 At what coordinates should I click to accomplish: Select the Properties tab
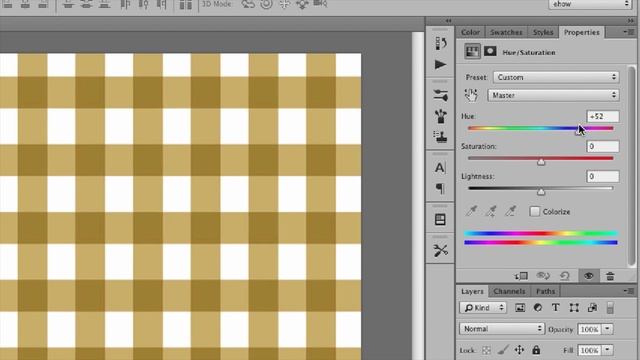(582, 32)
